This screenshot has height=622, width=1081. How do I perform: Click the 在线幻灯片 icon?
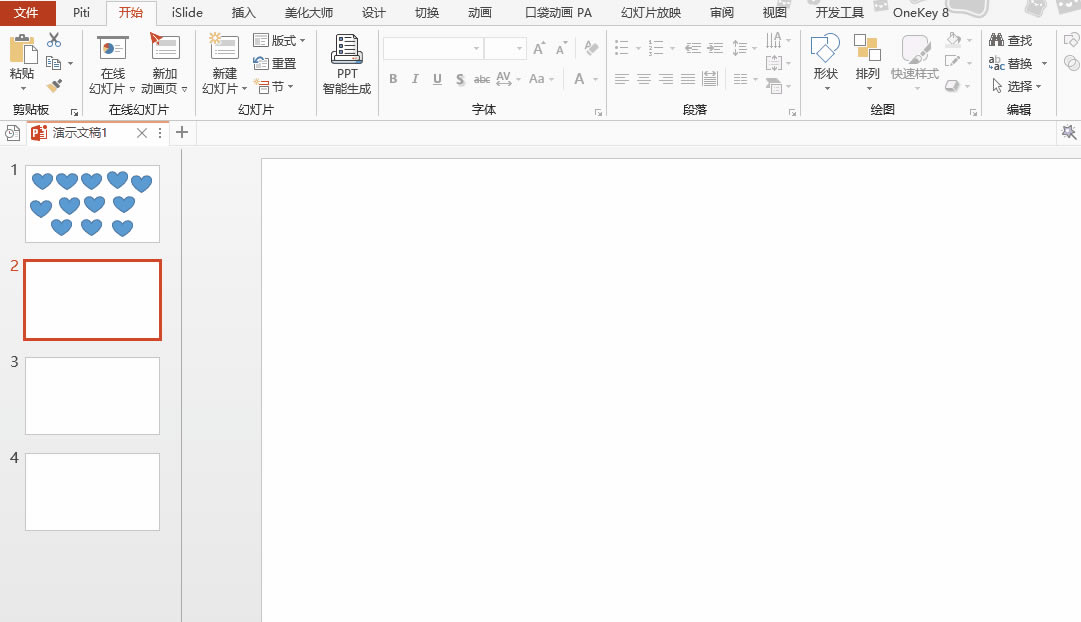click(x=112, y=49)
